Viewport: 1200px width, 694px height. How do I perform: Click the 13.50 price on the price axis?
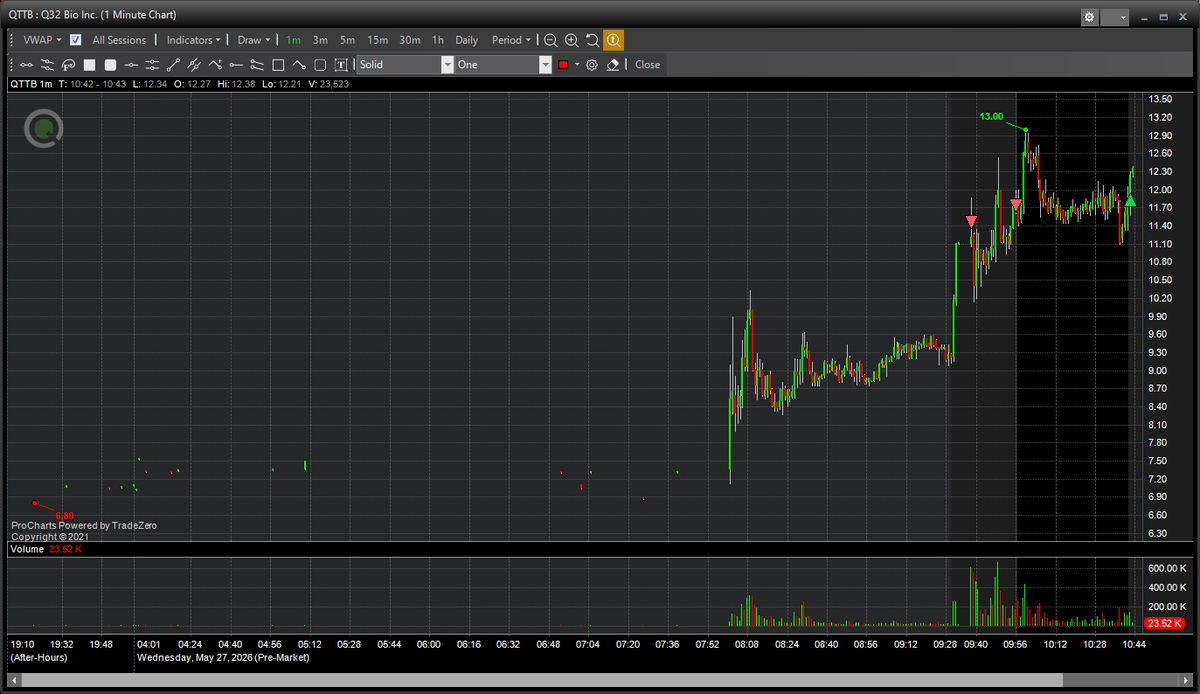(x=1160, y=99)
